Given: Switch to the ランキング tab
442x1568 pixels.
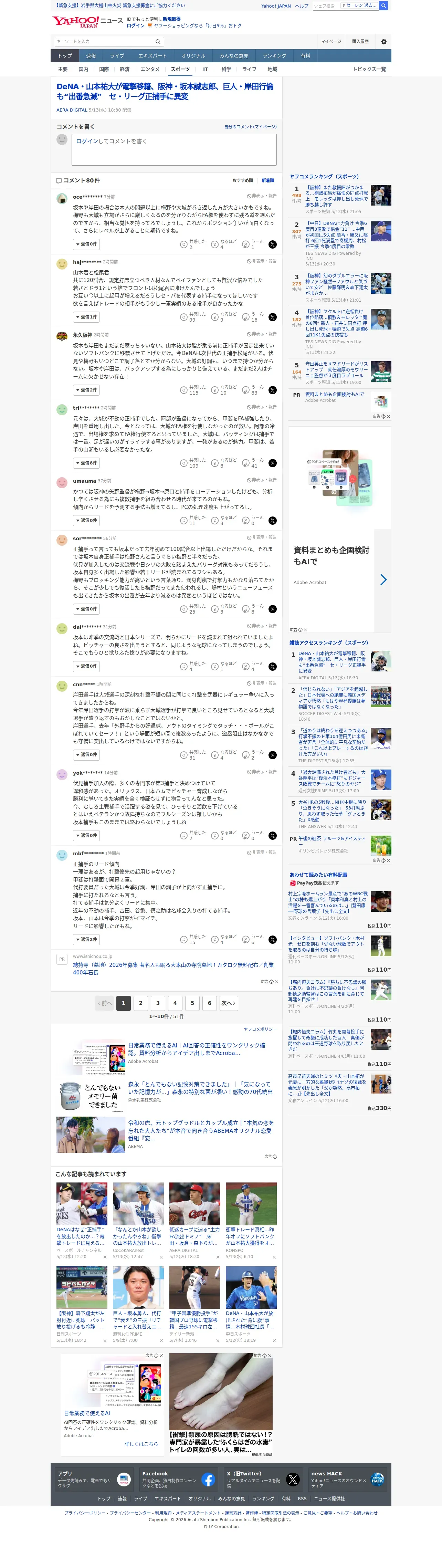Looking at the screenshot, I should click(275, 56).
